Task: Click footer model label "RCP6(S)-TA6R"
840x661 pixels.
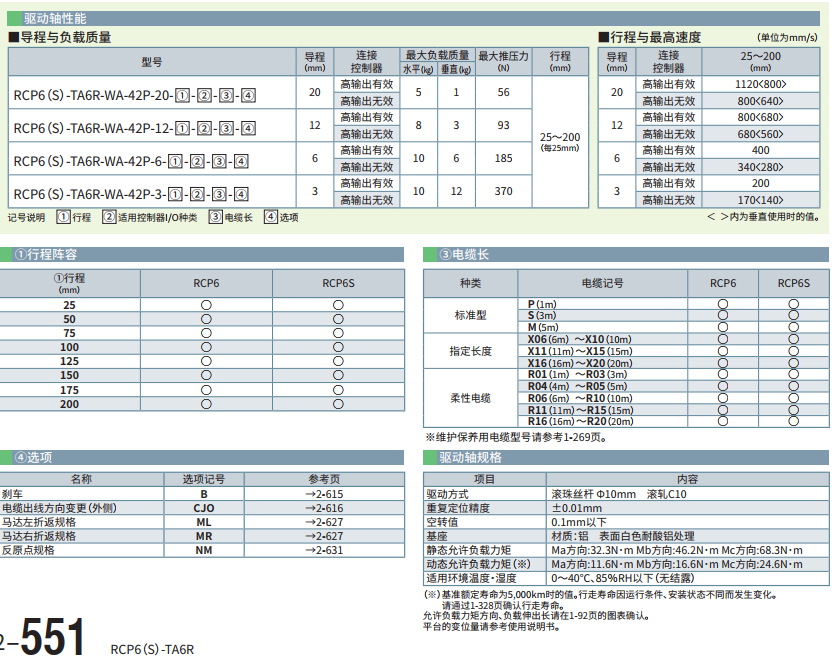Action: point(152,649)
